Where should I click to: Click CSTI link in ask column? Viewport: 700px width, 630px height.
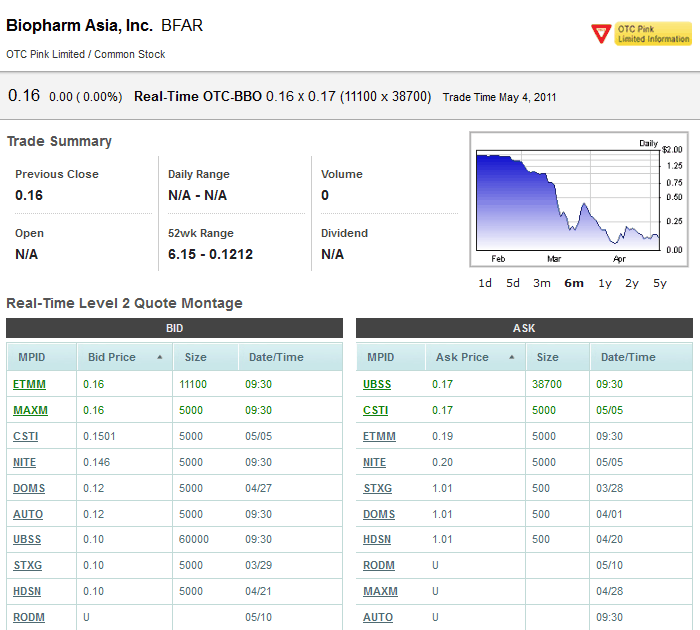coord(376,410)
